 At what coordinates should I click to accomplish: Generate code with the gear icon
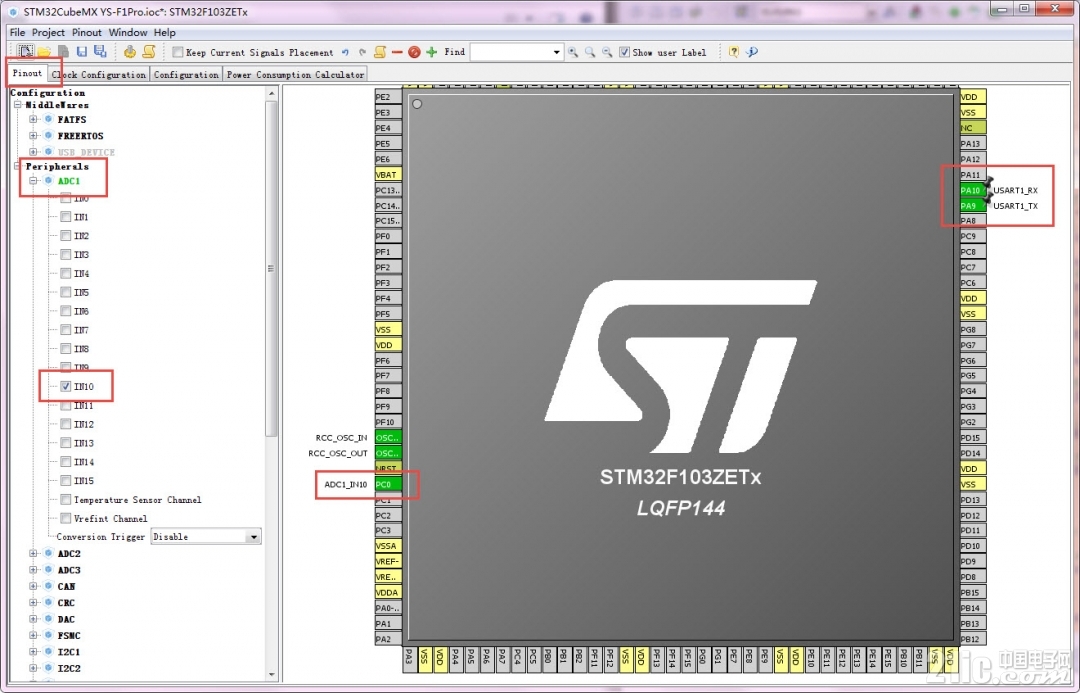(129, 52)
